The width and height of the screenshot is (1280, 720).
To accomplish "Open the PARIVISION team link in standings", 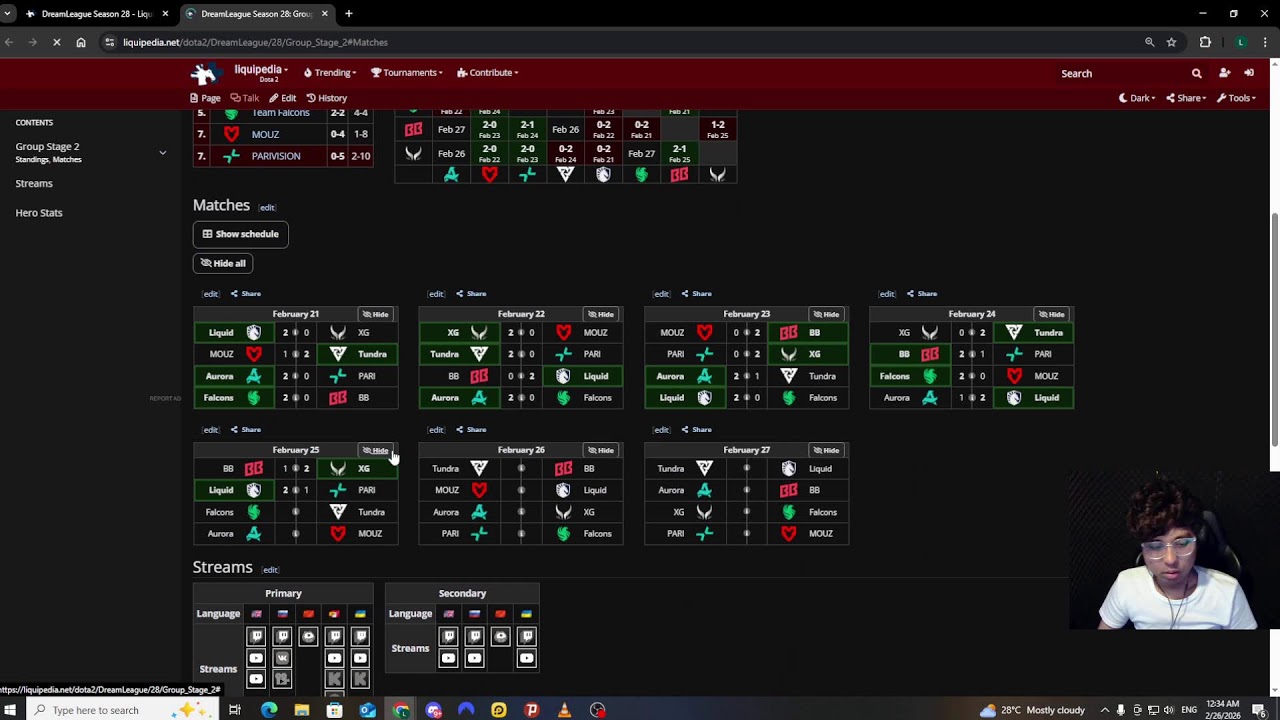I will [x=276, y=156].
